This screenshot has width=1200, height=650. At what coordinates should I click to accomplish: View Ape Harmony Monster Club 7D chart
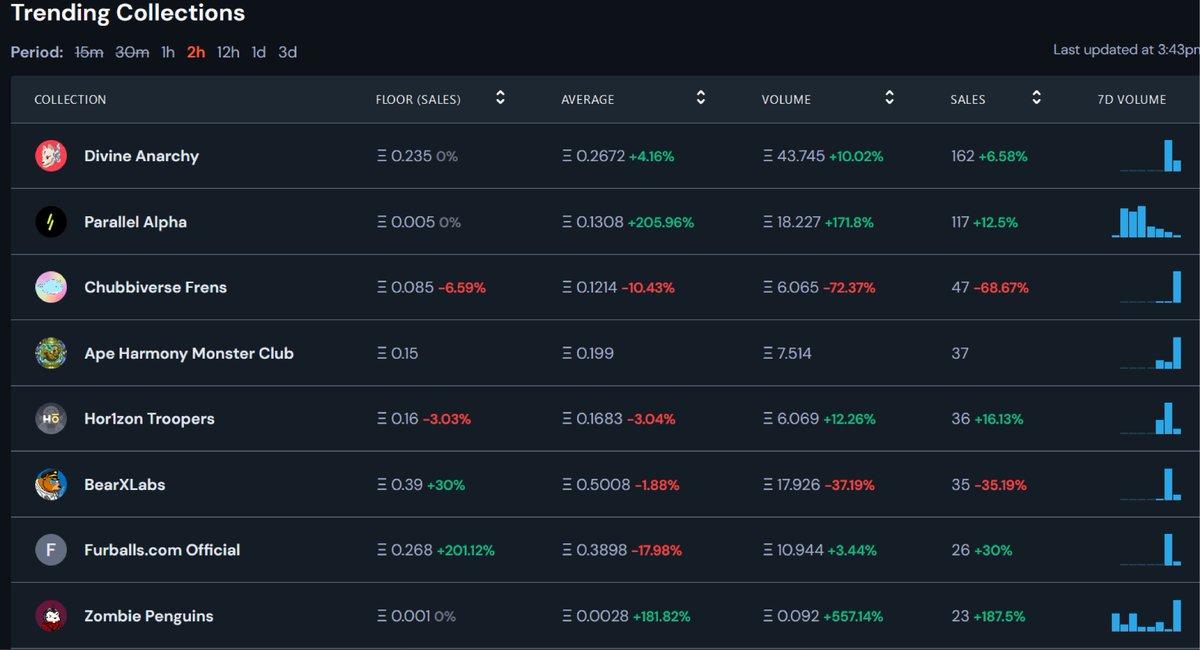click(1151, 353)
